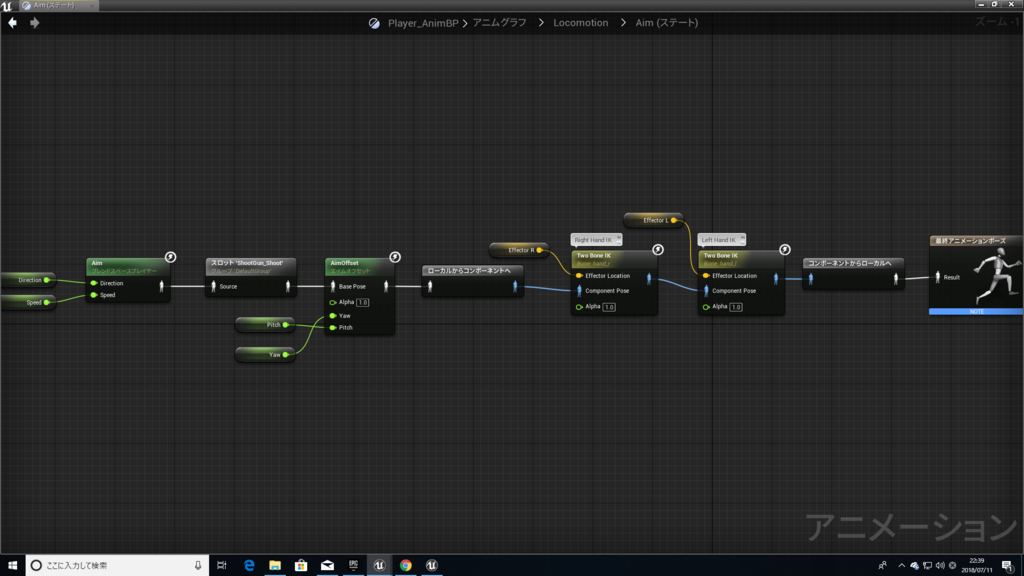Click Effector Location pin on right-hand Two Bone IK
Viewport: 1024px width, 576px height.
coord(579,276)
